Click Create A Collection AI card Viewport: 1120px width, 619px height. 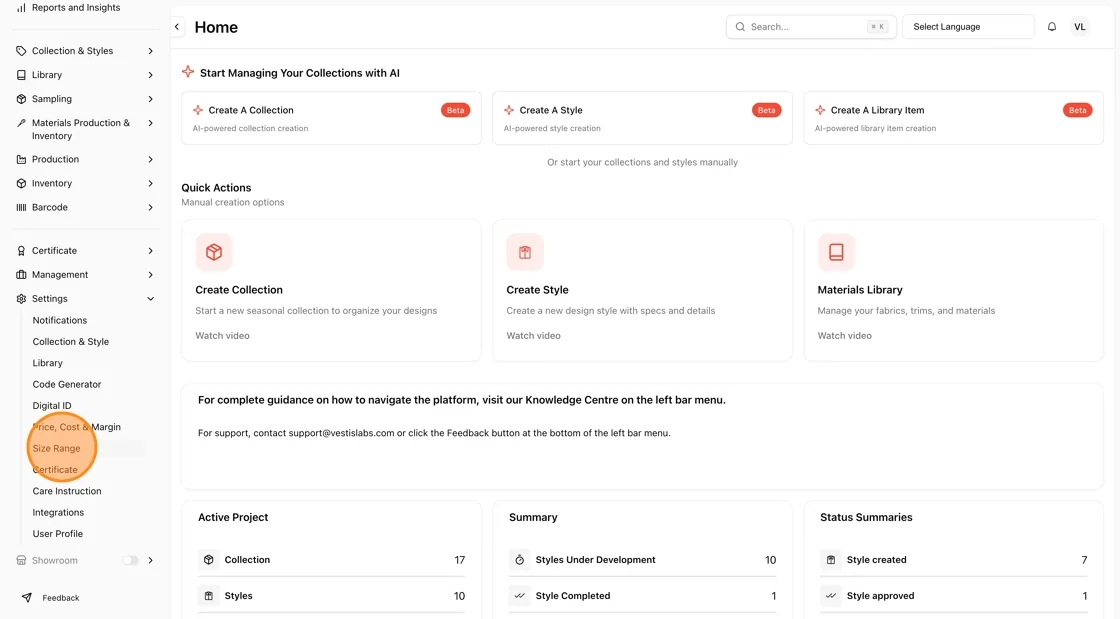331,118
